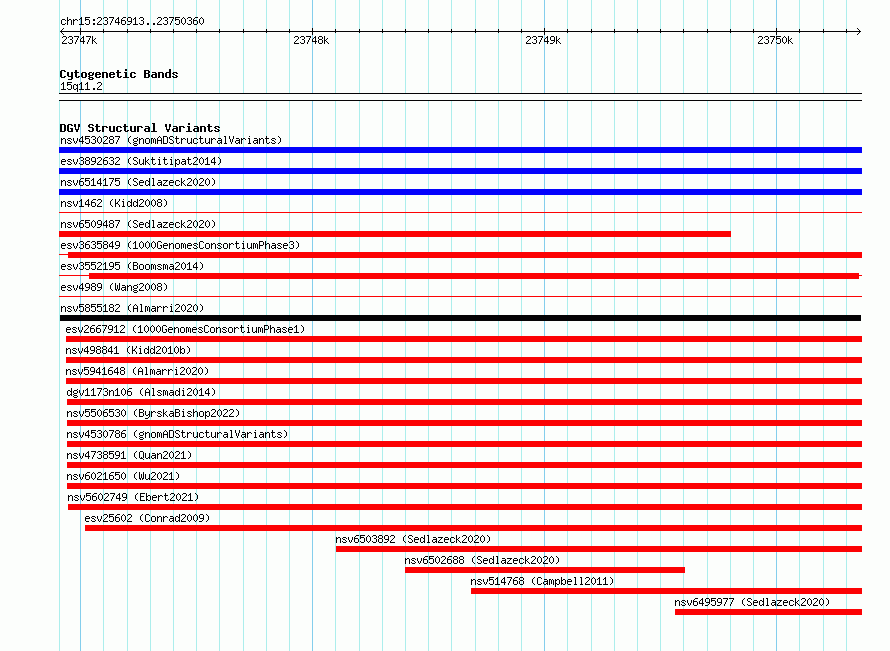890x651 pixels.
Task: Click the 23748k ruler label
Action: (311, 40)
